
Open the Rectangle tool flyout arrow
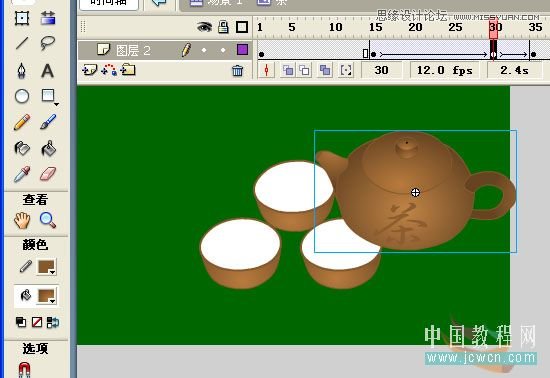click(x=56, y=104)
